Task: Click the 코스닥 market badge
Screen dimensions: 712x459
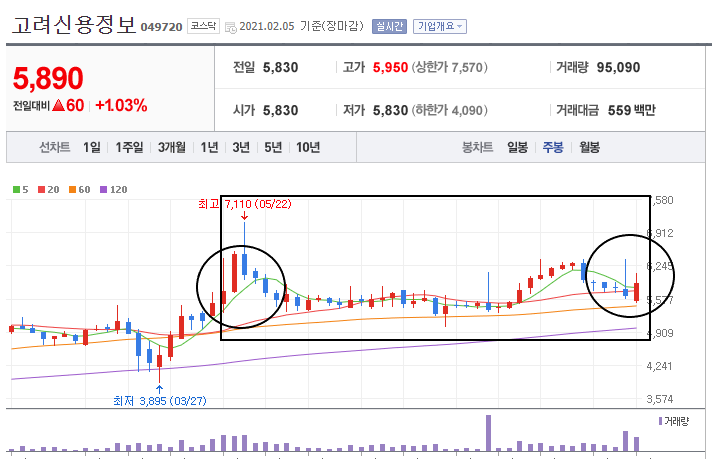Action: pyautogui.click(x=203, y=26)
